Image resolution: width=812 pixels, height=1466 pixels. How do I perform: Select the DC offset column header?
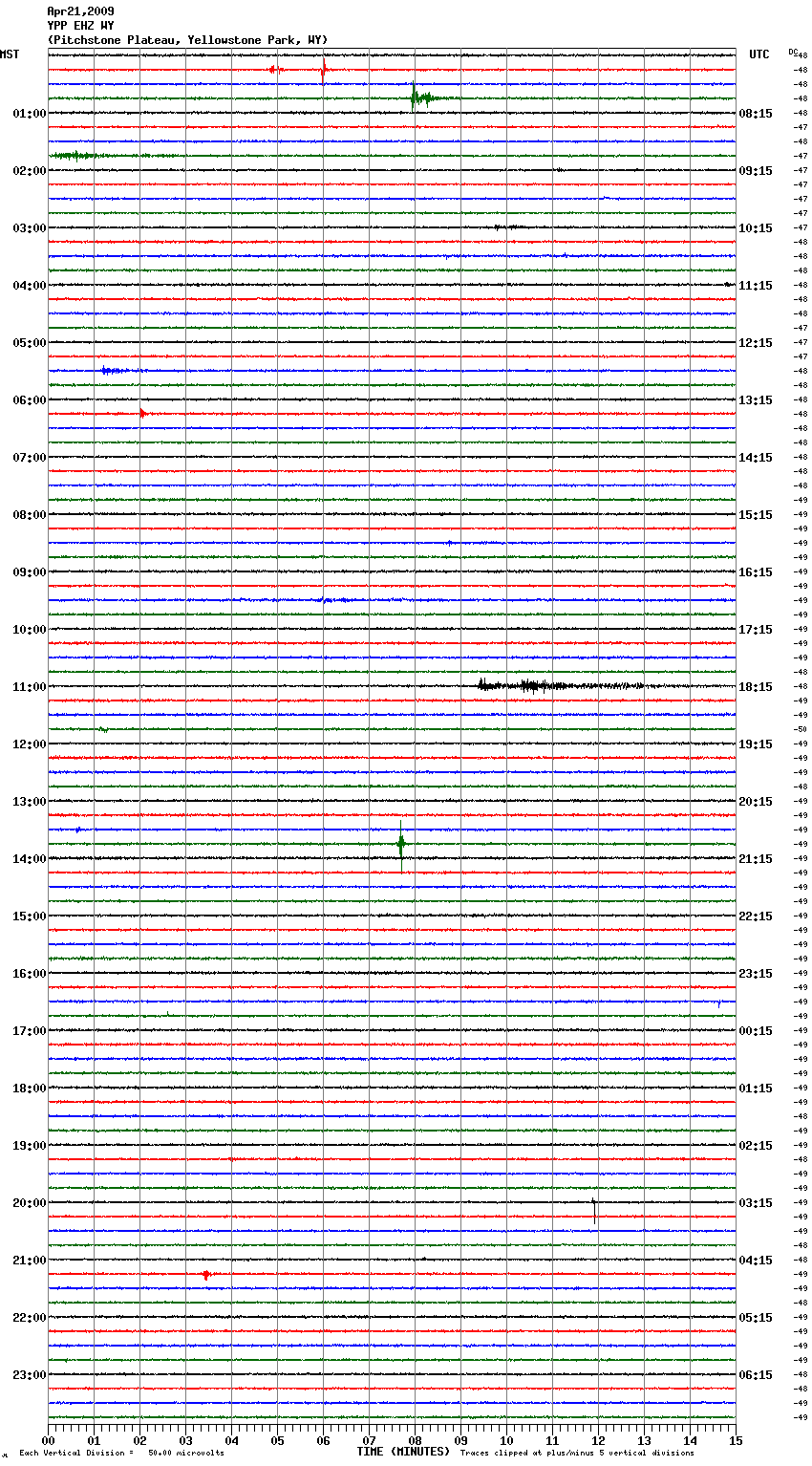click(793, 52)
